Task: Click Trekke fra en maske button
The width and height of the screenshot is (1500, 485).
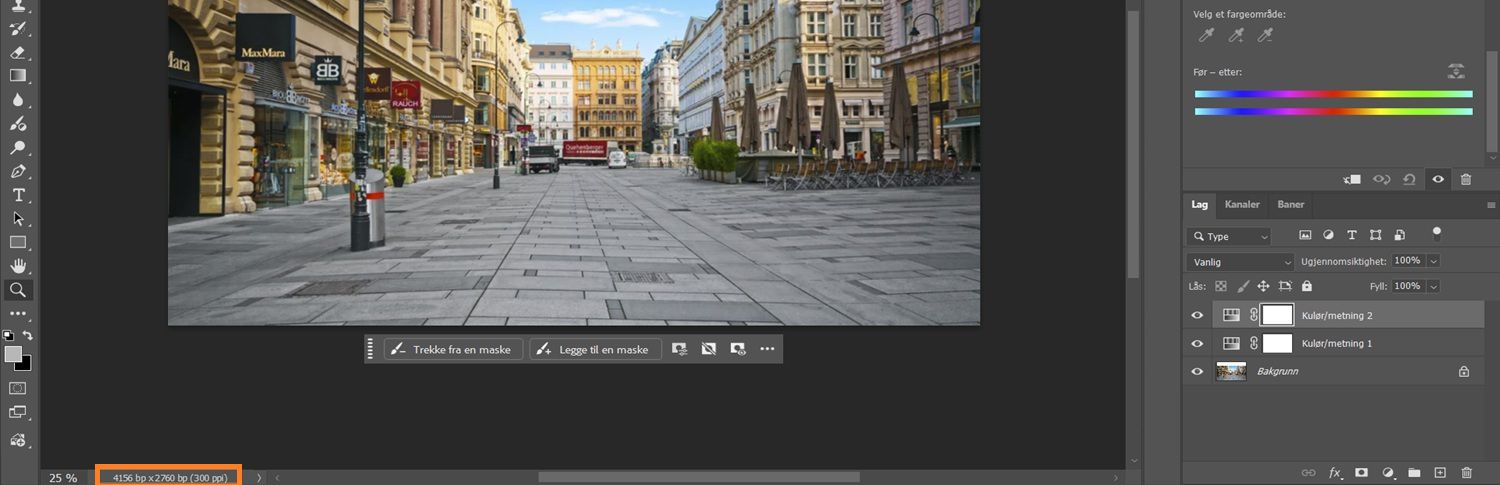Action: [453, 349]
